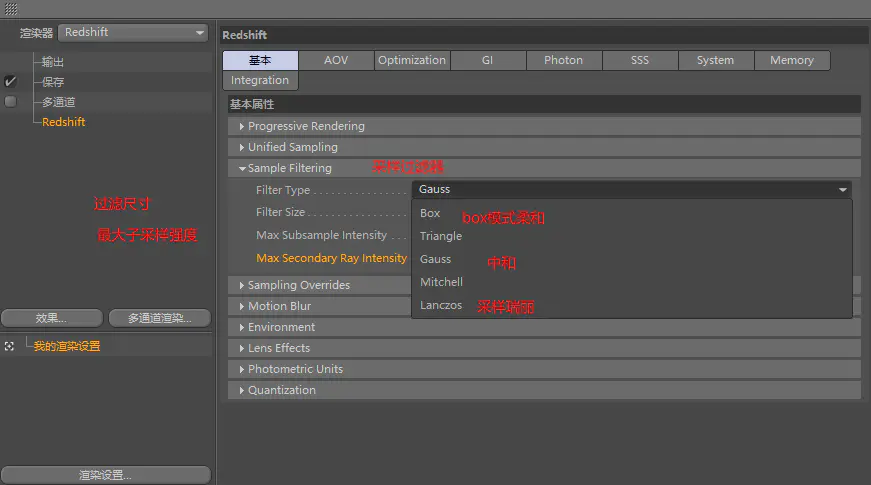Choose Mitchell from the filter type list

[x=632, y=282]
